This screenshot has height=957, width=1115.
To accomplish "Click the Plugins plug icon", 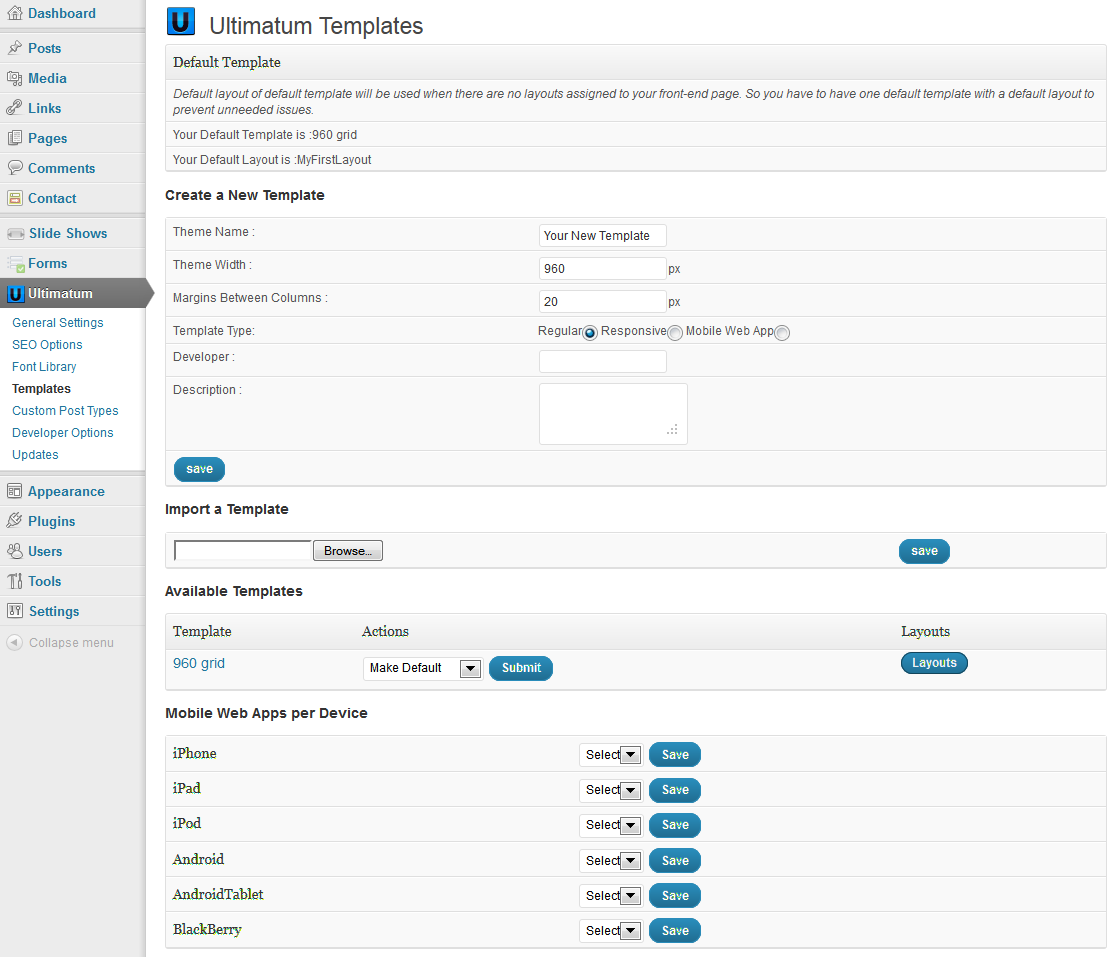I will tap(14, 520).
